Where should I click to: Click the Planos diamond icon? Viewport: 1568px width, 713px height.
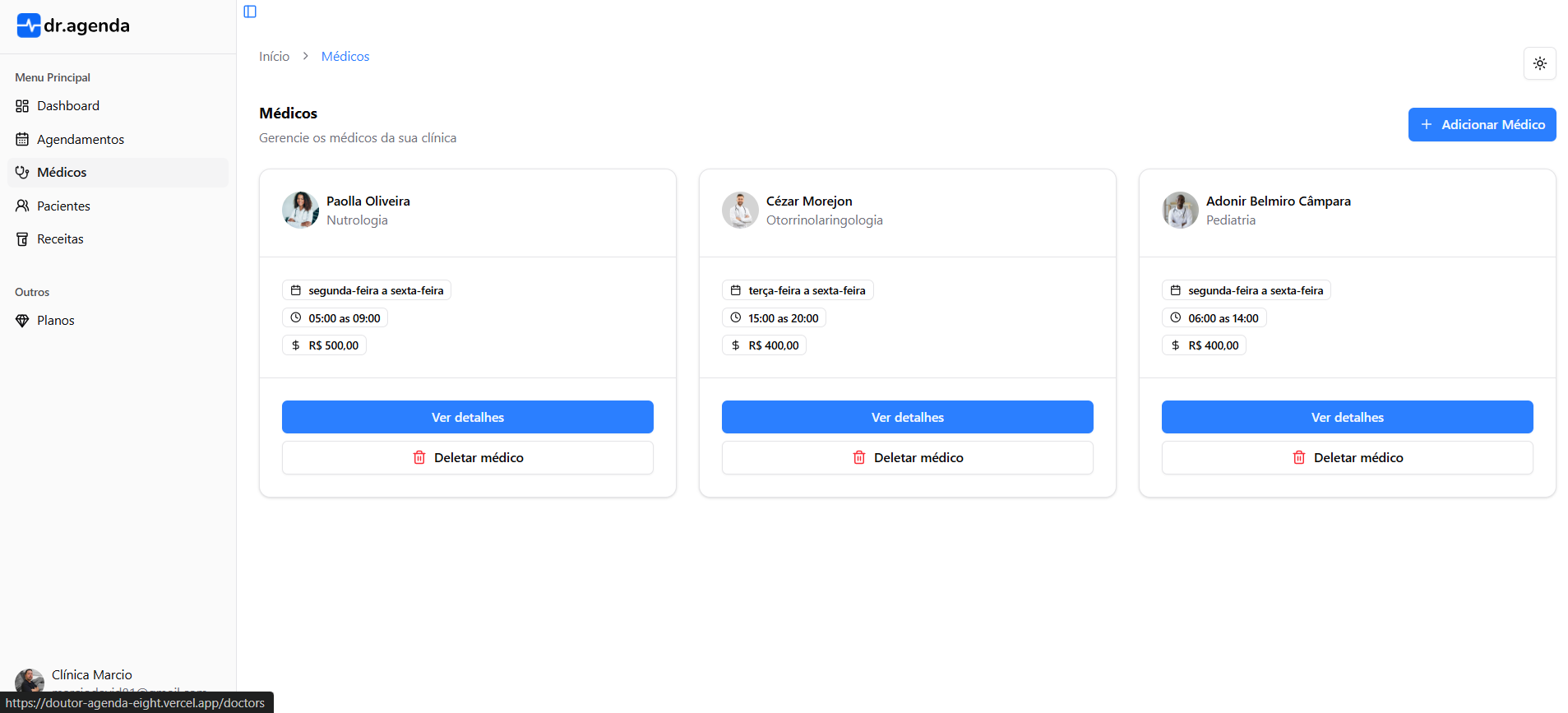point(22,321)
